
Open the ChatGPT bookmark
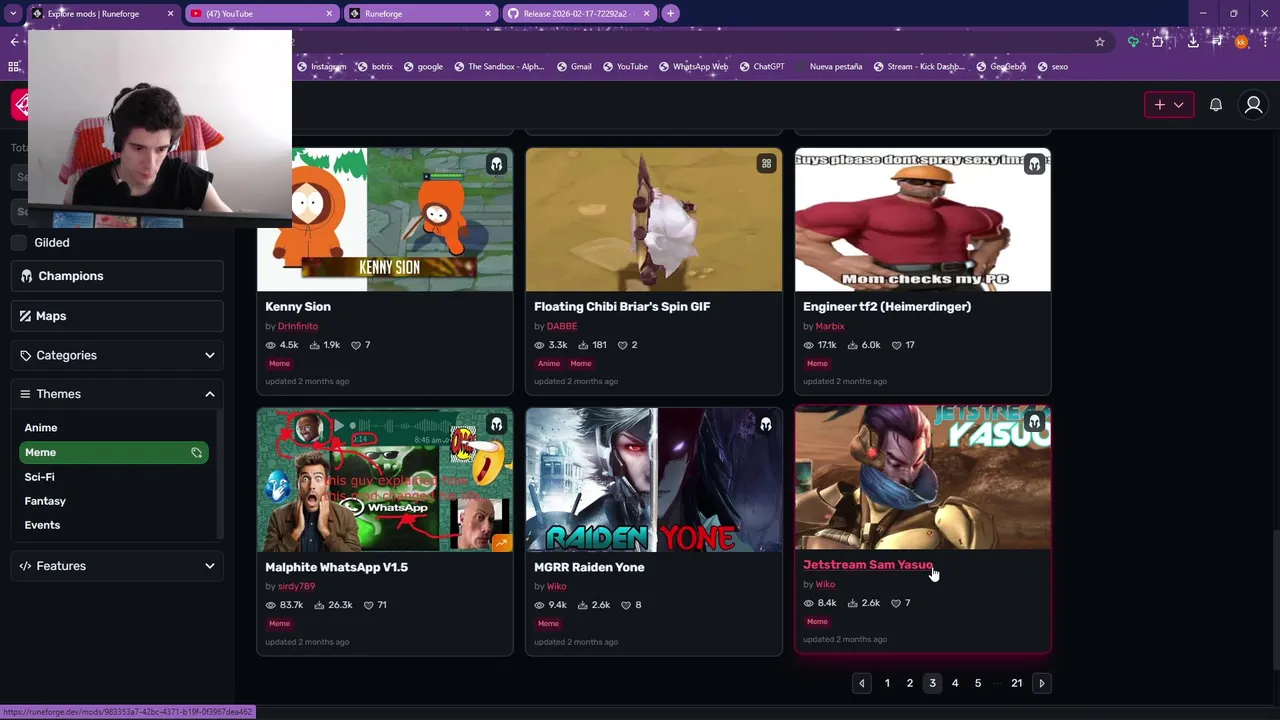(x=761, y=67)
